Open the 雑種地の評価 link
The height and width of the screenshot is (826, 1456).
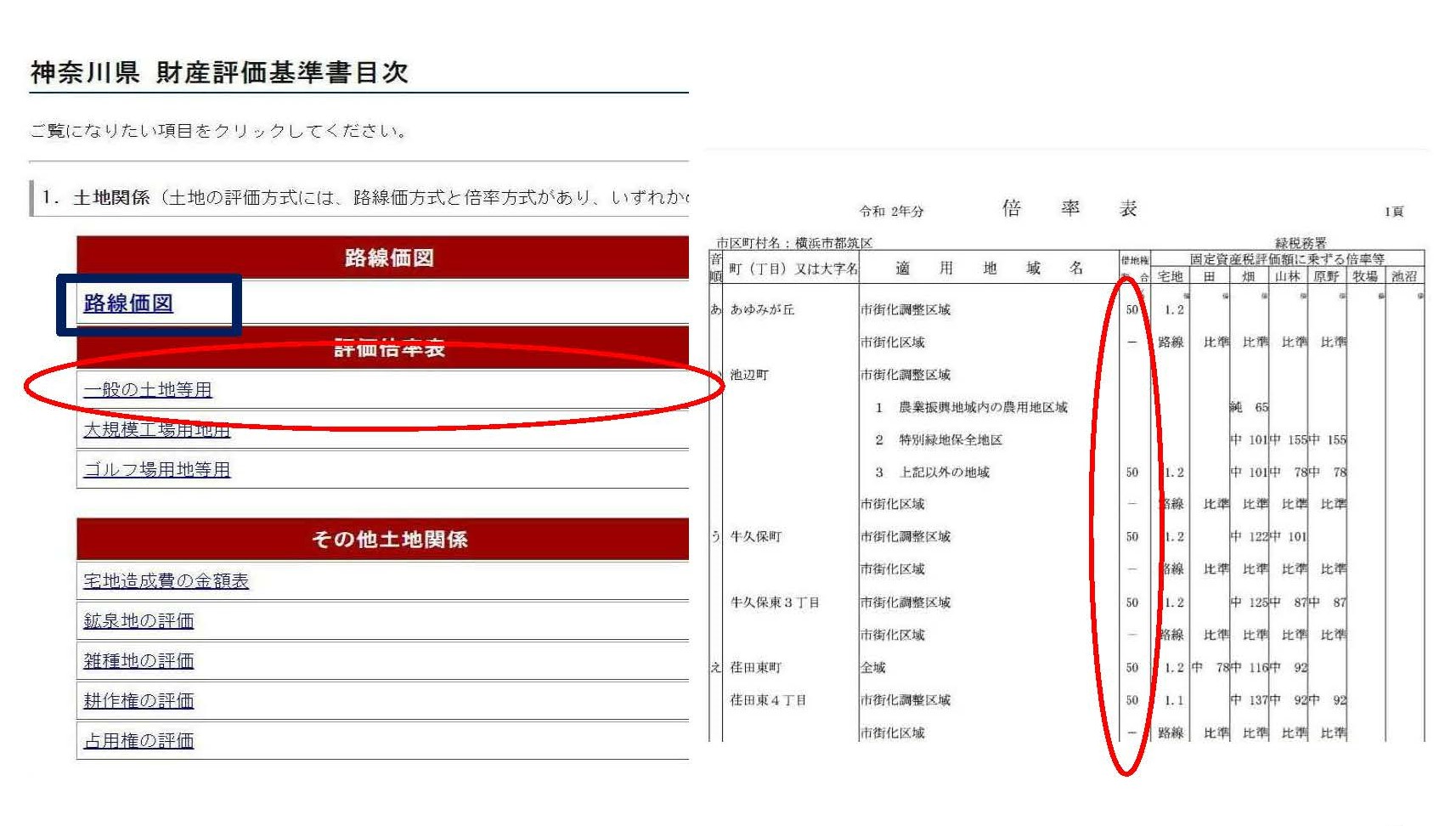click(138, 661)
